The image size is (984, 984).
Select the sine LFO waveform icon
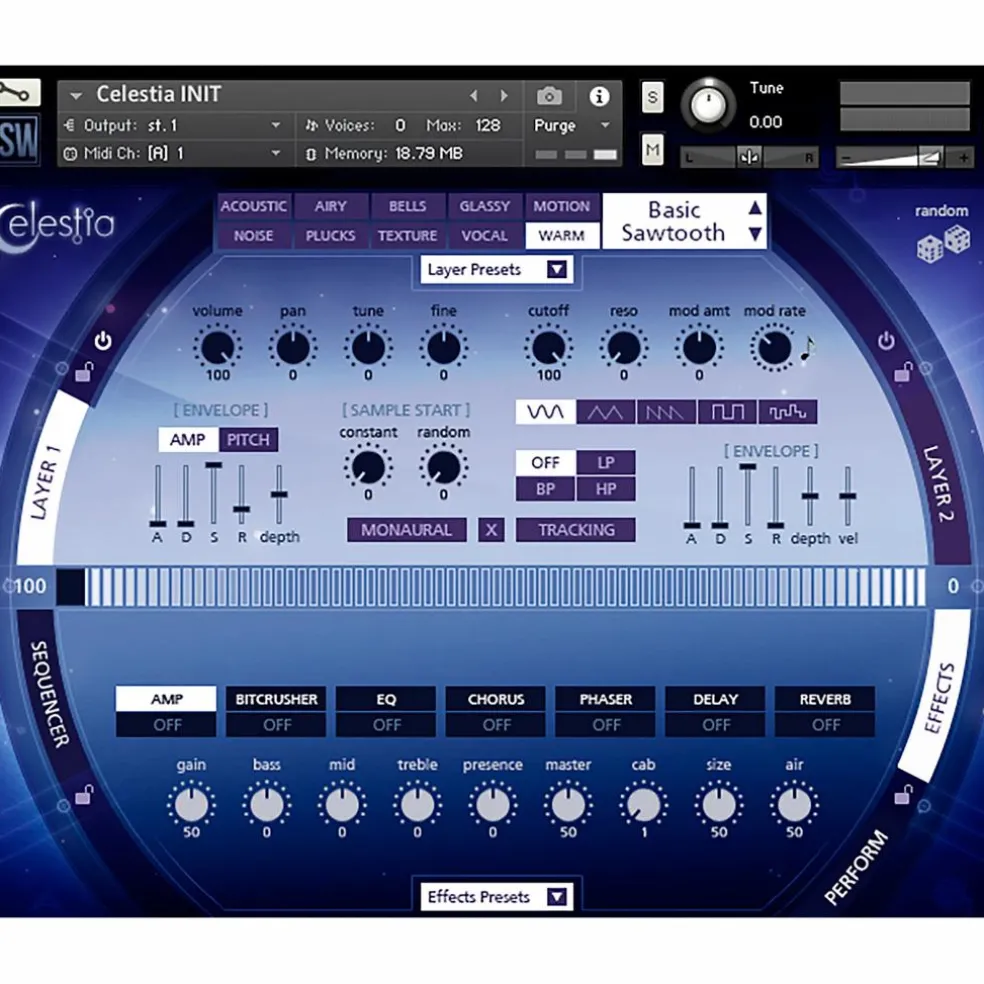545,412
